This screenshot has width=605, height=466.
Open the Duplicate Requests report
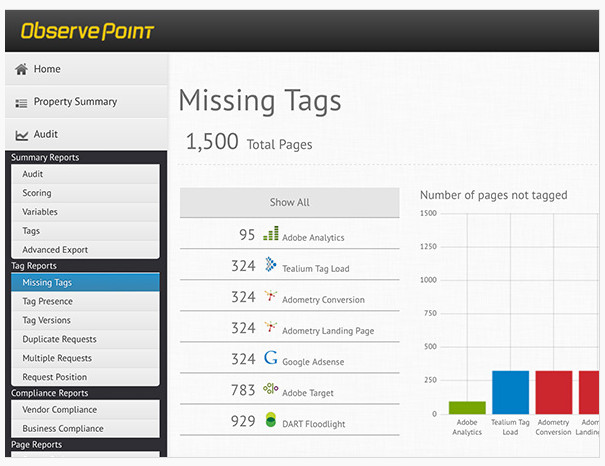click(x=85, y=339)
